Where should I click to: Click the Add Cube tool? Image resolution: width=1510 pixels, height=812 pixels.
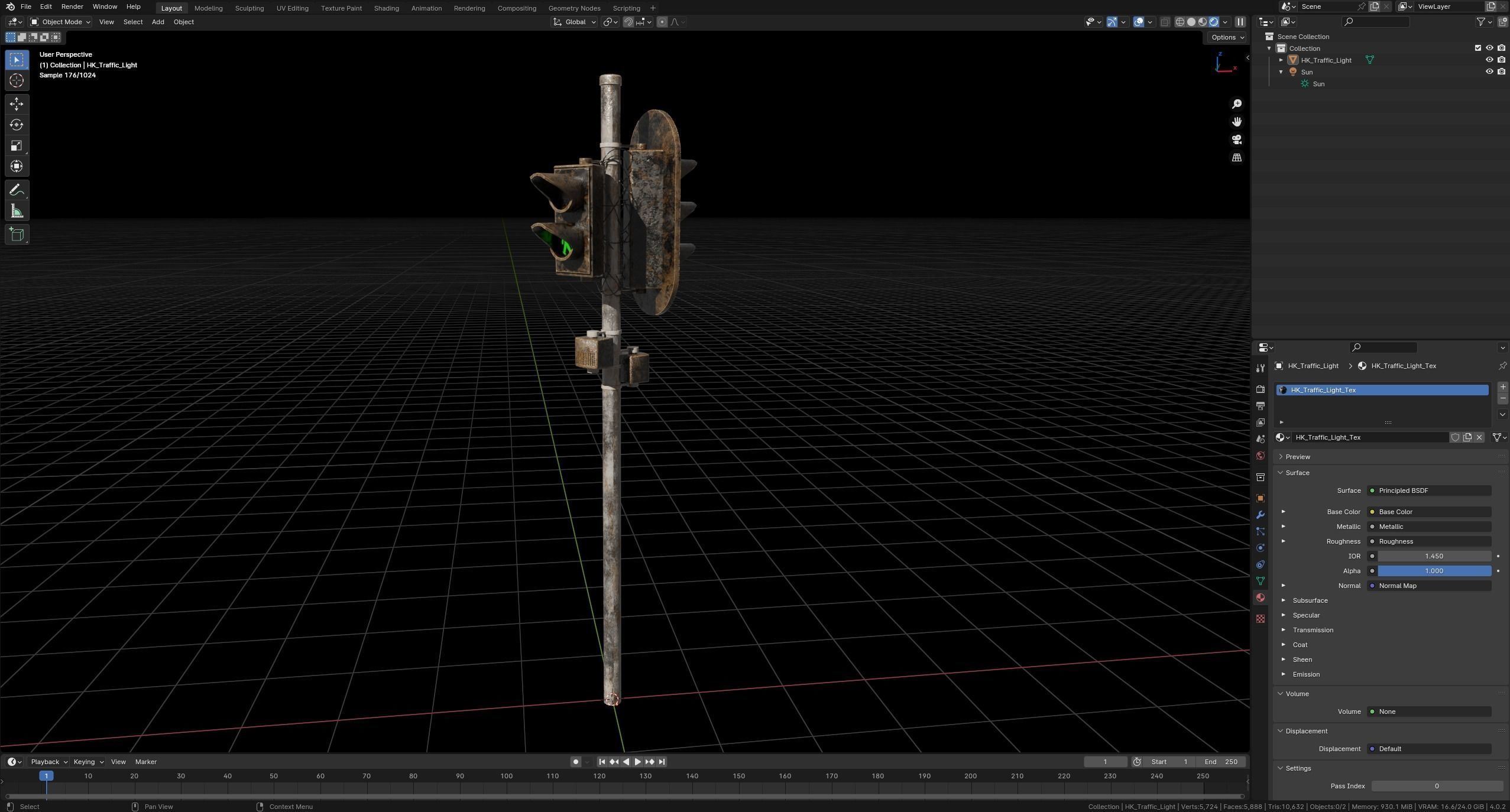[x=17, y=235]
